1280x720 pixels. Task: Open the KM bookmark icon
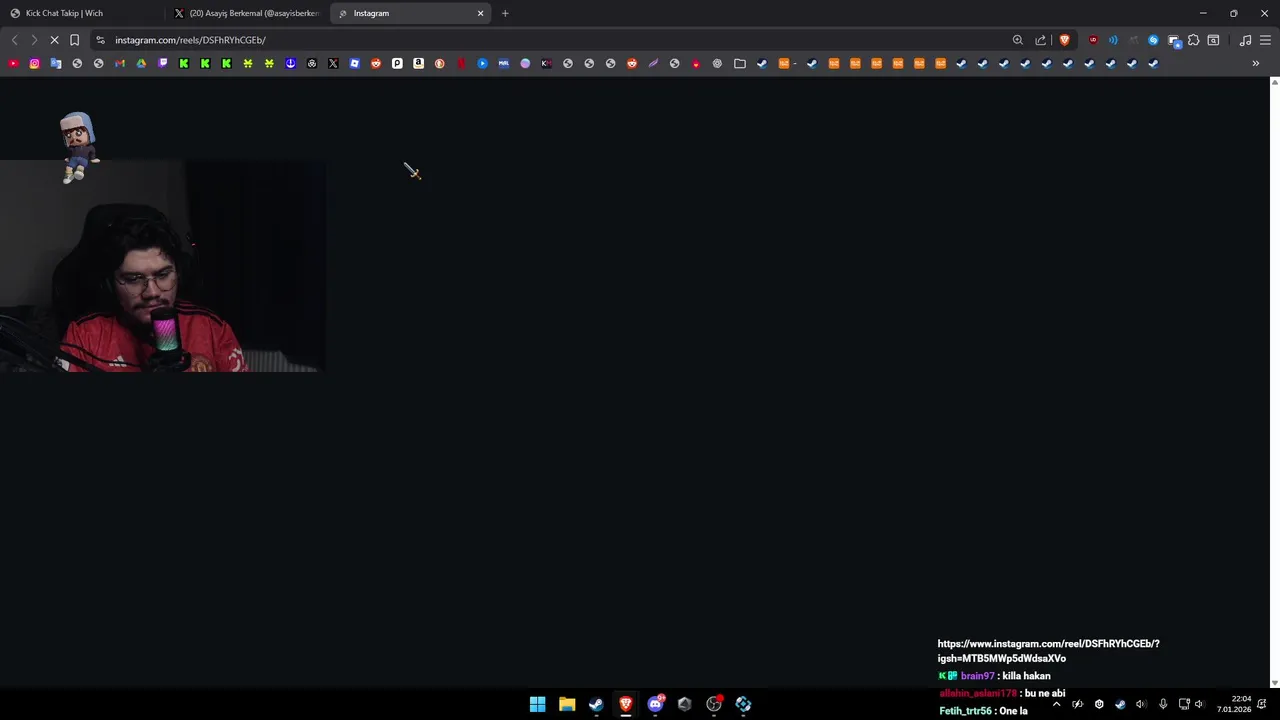tap(546, 63)
